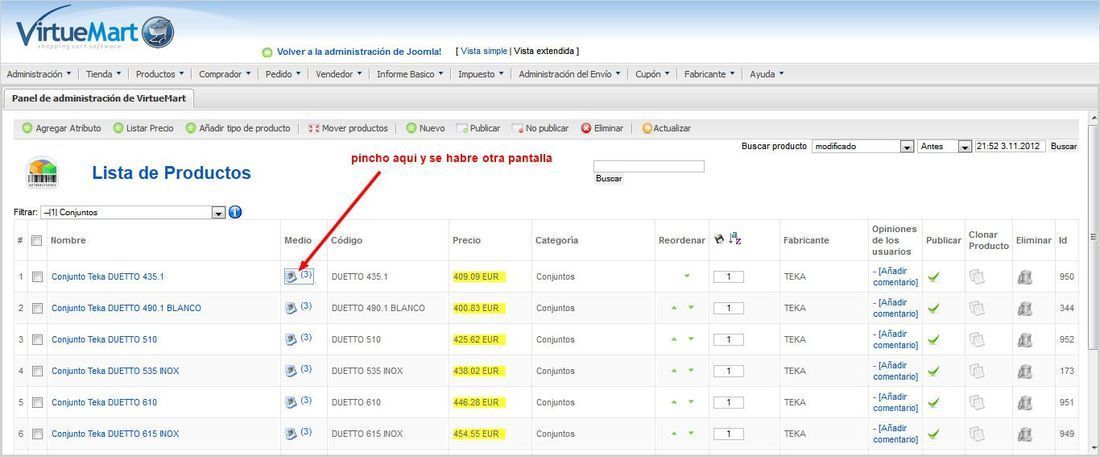The width and height of the screenshot is (1100, 457).
Task: Open the Pedido menu
Action: pos(283,74)
